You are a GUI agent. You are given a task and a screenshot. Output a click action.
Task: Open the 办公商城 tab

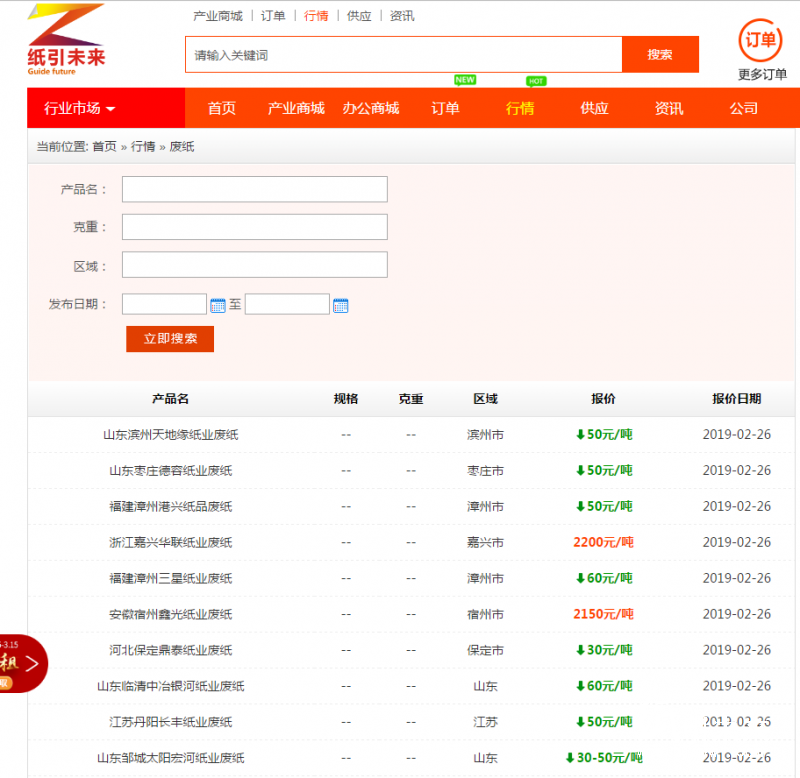pos(370,107)
